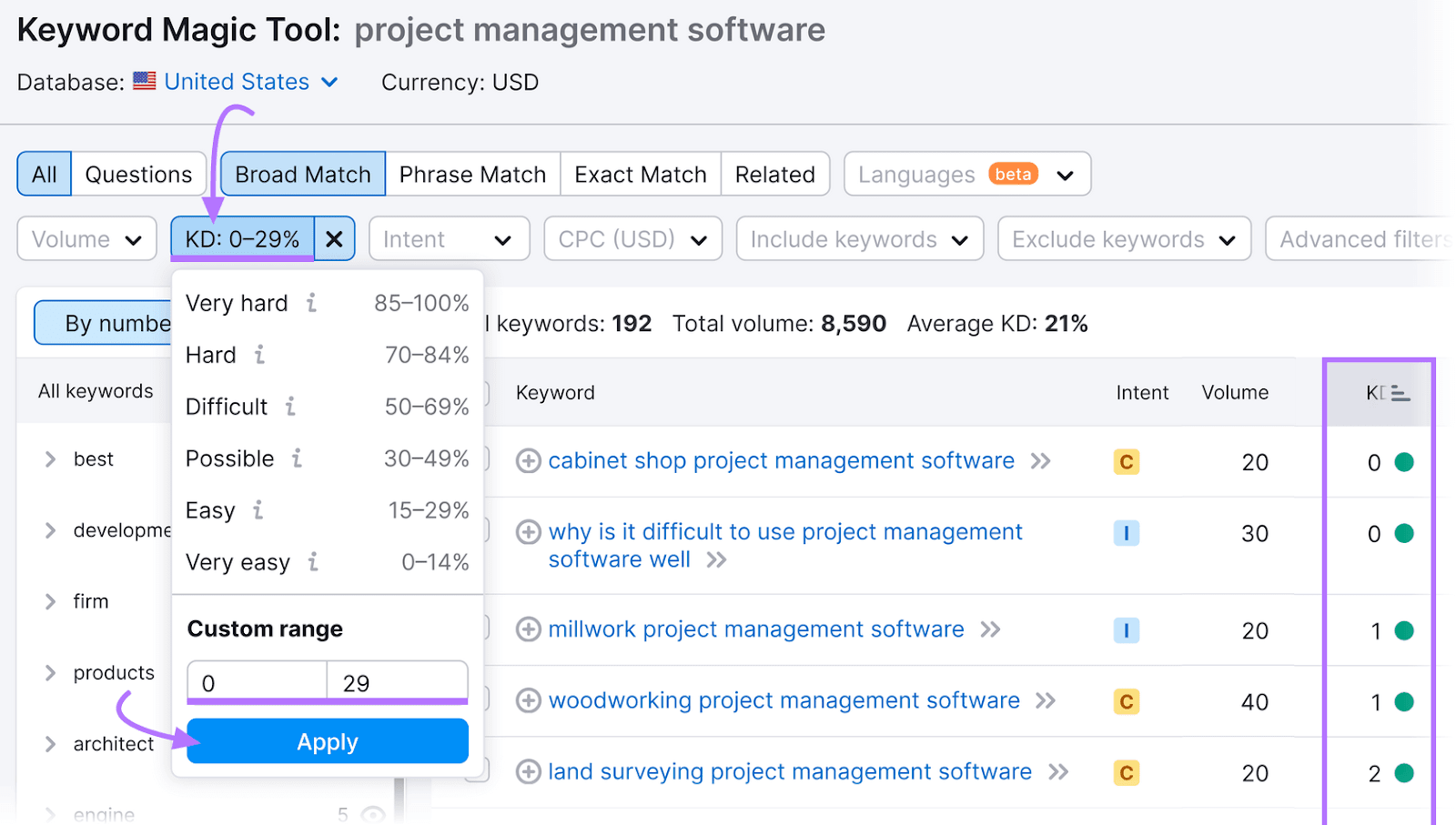1456x825 pixels.
Task: Click the plus icon beside cabinet shop keyword
Action: click(x=528, y=461)
